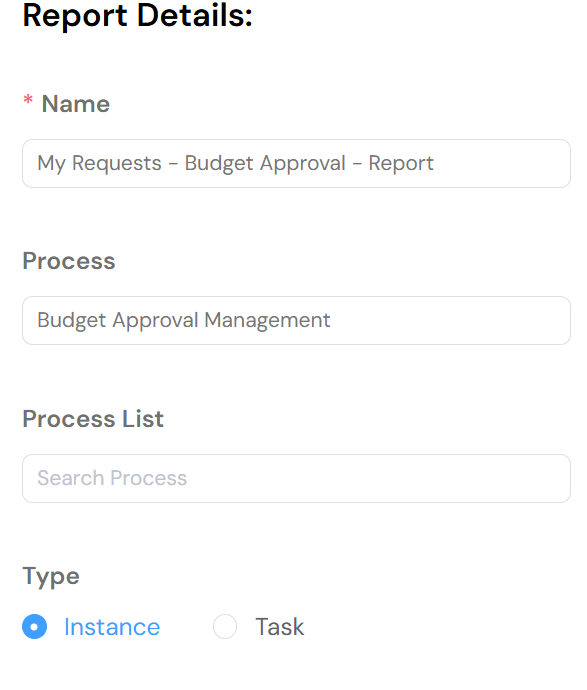
Task: Place cursor on 'Management' in Process field
Action: 267,320
